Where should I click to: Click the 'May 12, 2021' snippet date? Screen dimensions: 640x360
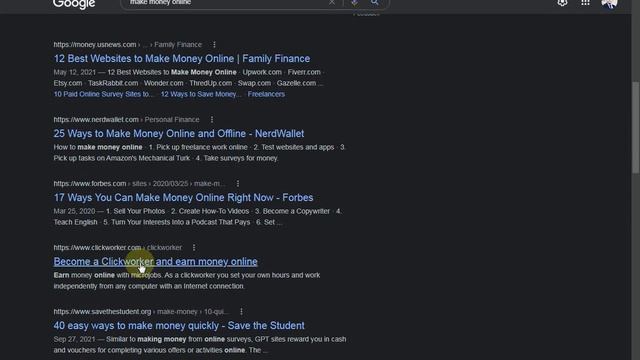pos(74,72)
